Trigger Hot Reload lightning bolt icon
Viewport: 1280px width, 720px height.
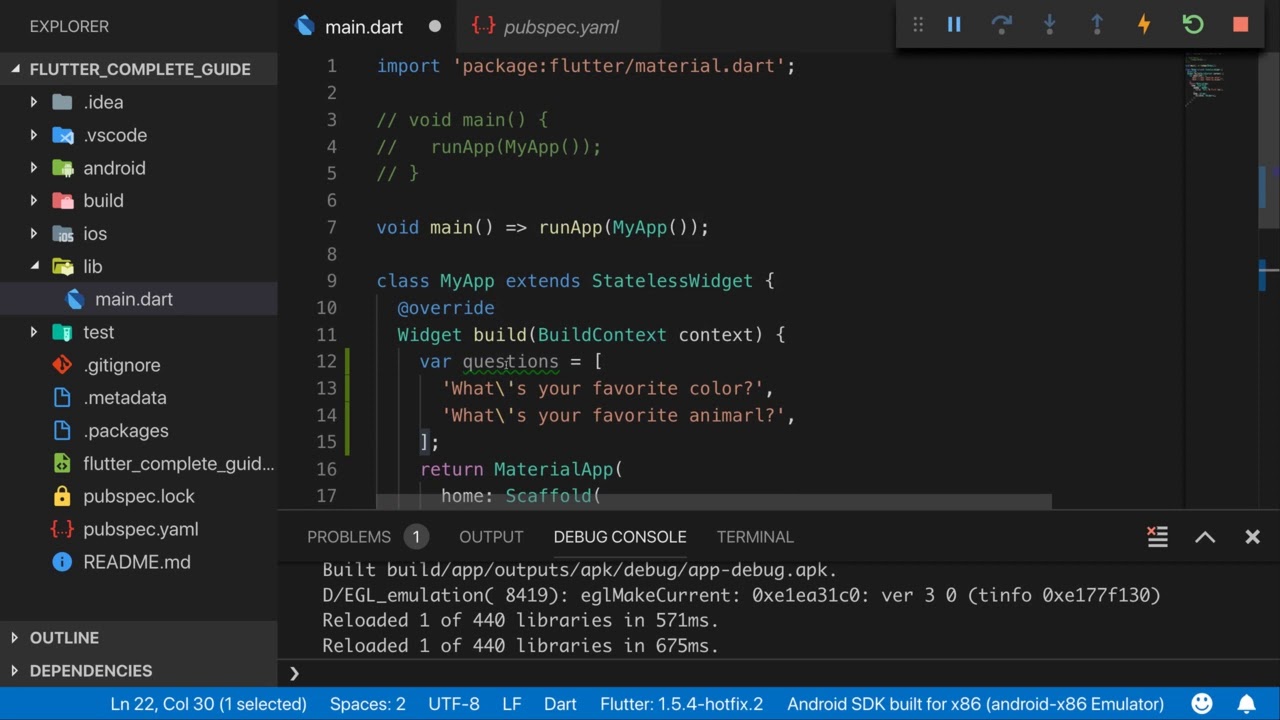click(1144, 25)
